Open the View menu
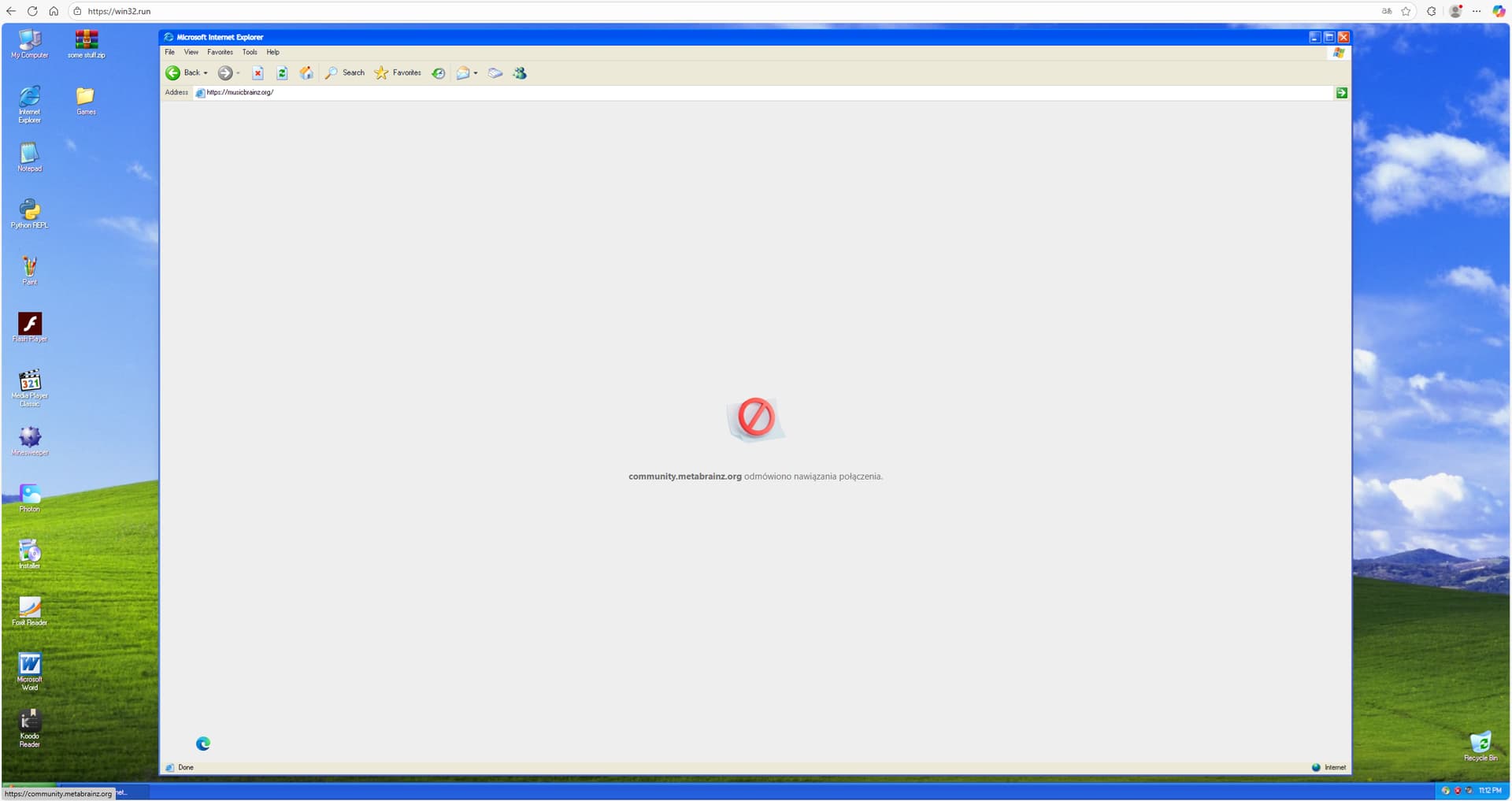This screenshot has height=801, width=1512. pos(191,52)
